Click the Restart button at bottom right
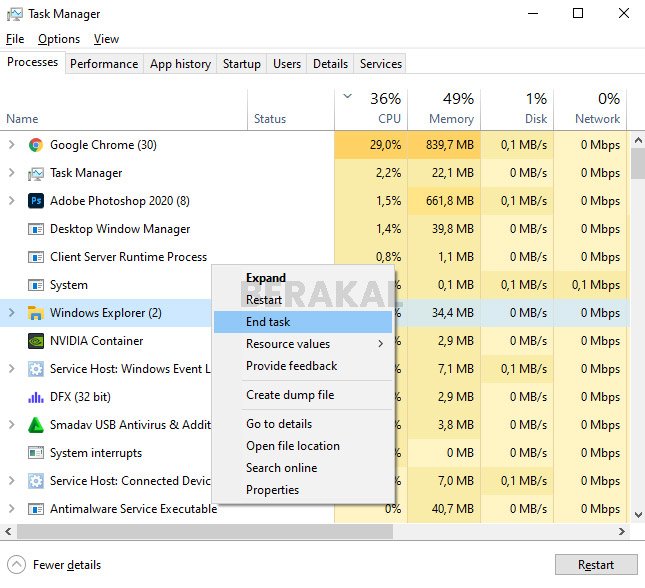The width and height of the screenshot is (645, 588). pyautogui.click(x=596, y=565)
